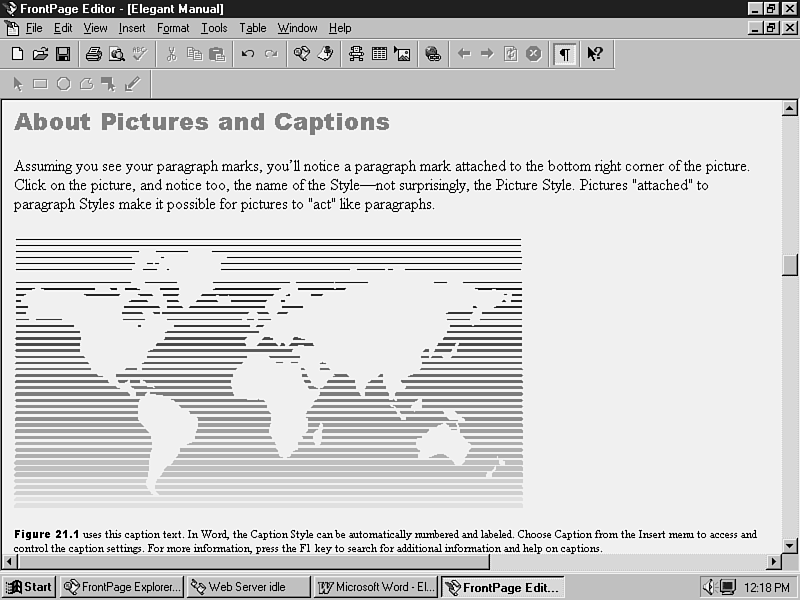Click the horizontal scrollbar right arrow
800x600 pixels.
(773, 562)
